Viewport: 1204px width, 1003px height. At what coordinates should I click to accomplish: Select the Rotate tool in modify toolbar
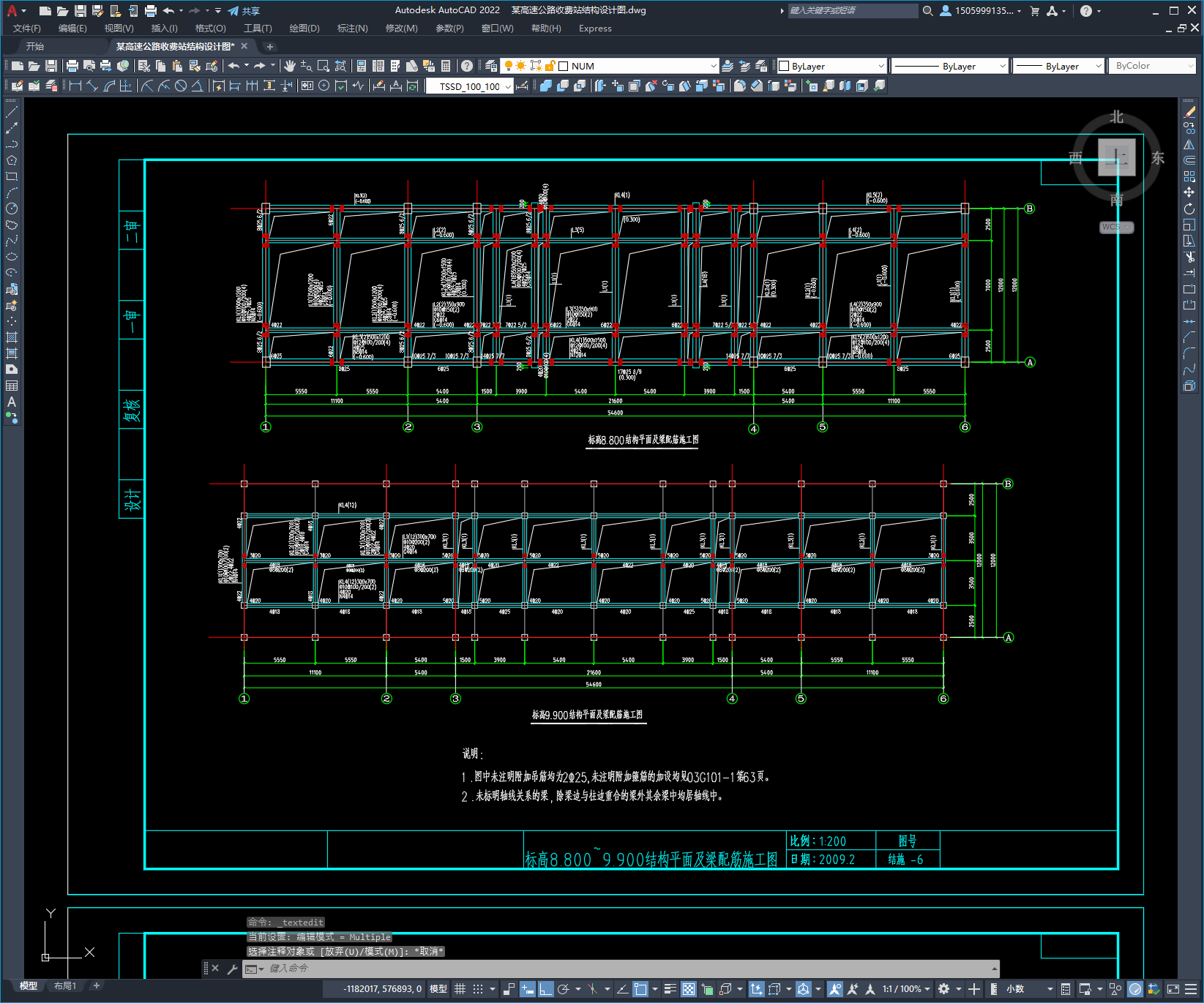1189,209
